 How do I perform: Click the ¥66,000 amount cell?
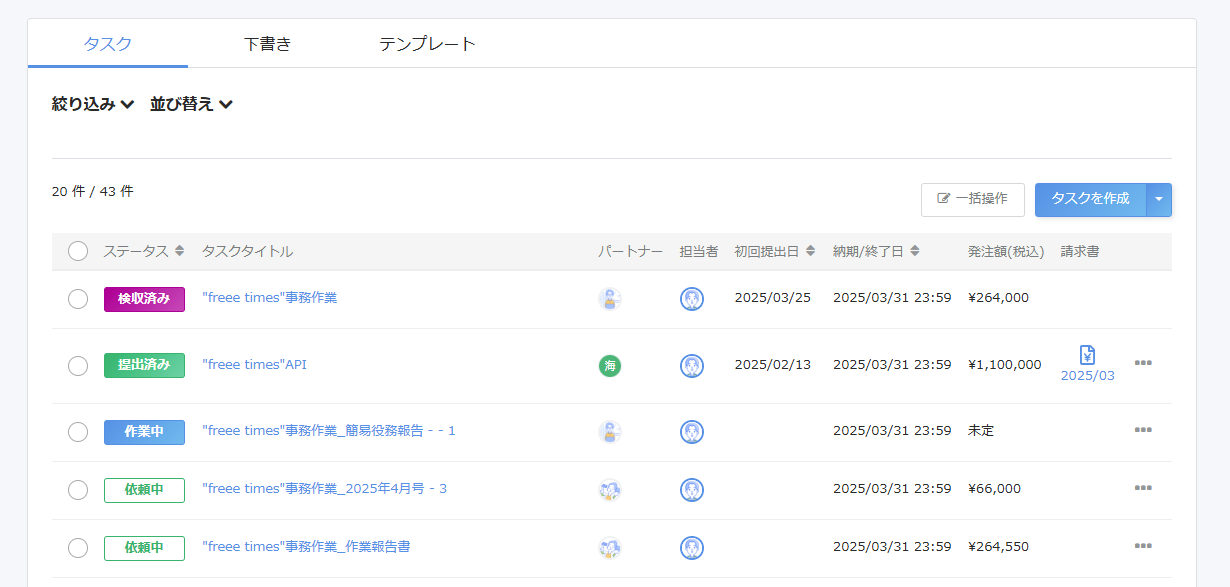point(994,488)
